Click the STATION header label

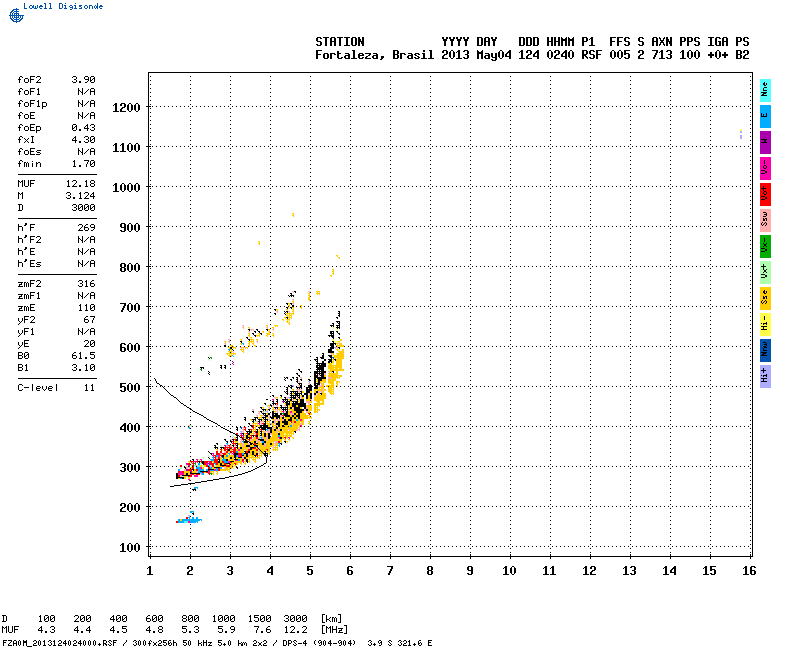(340, 42)
